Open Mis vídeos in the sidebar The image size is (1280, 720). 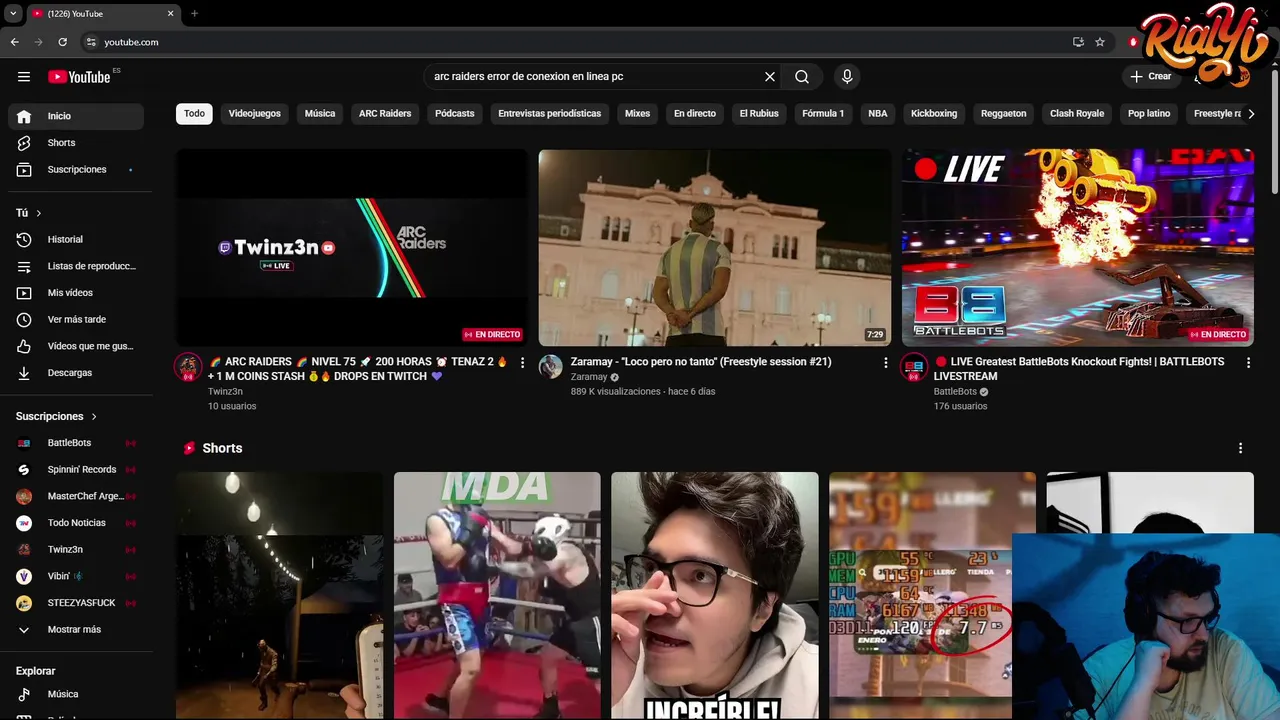coord(76,293)
